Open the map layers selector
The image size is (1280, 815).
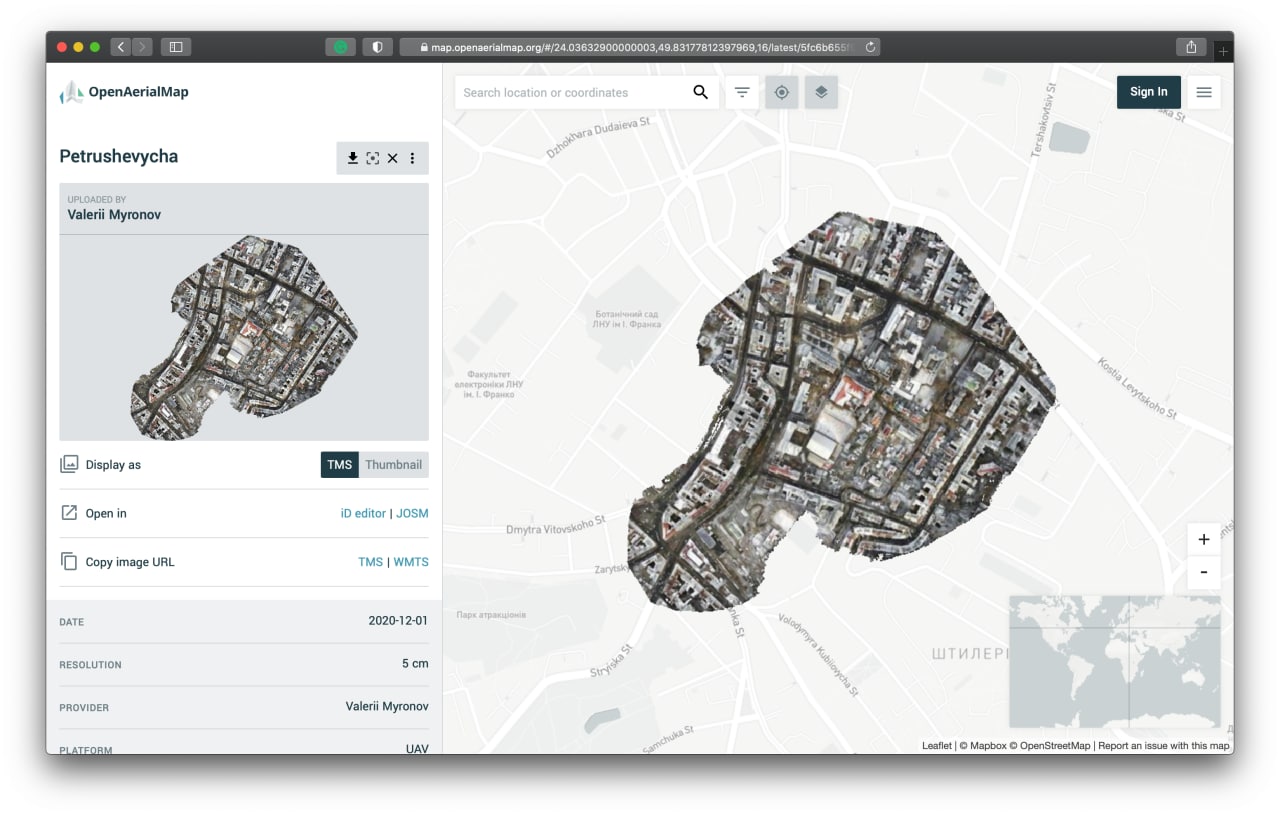point(821,92)
